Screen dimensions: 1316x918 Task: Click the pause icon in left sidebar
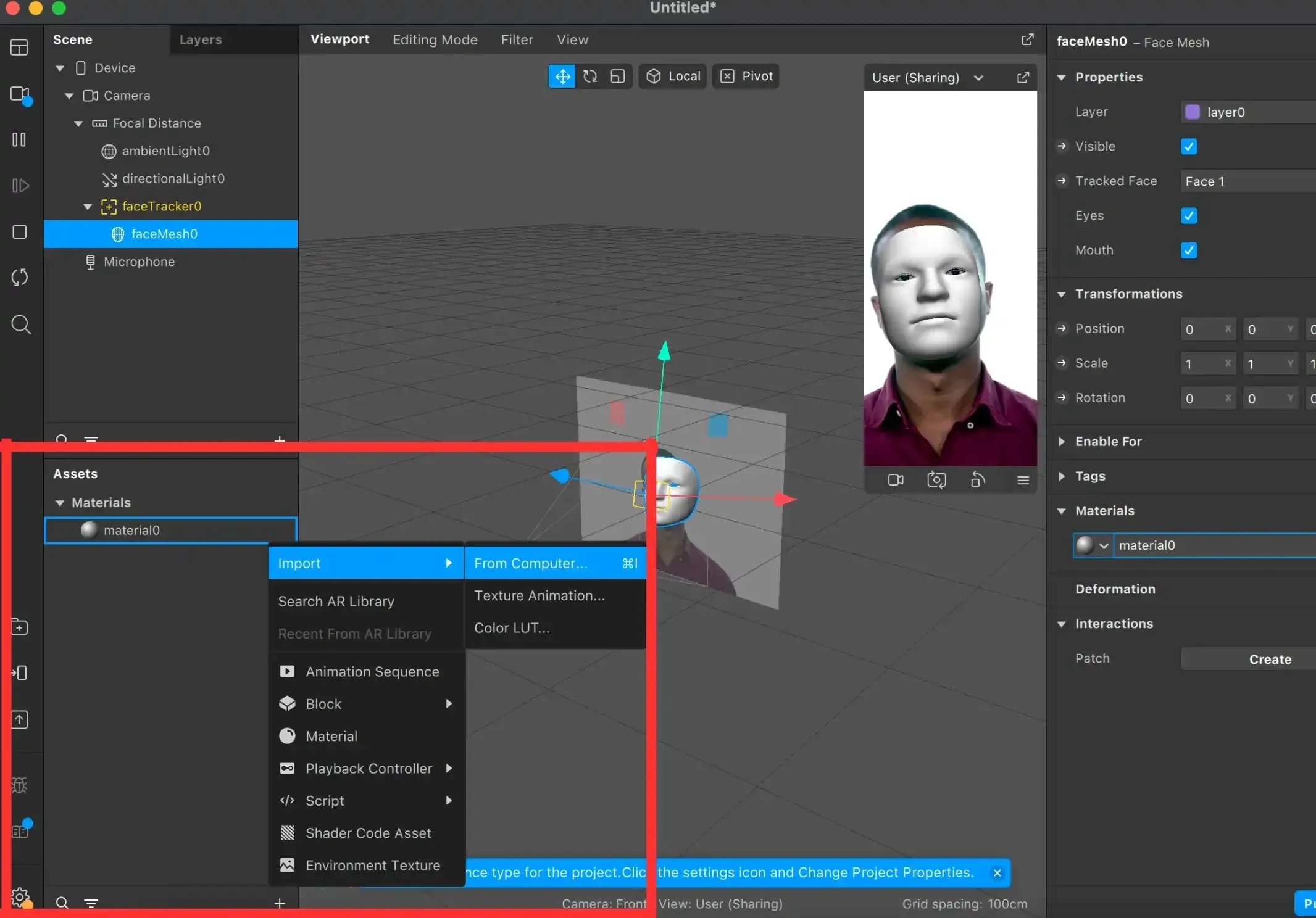19,140
